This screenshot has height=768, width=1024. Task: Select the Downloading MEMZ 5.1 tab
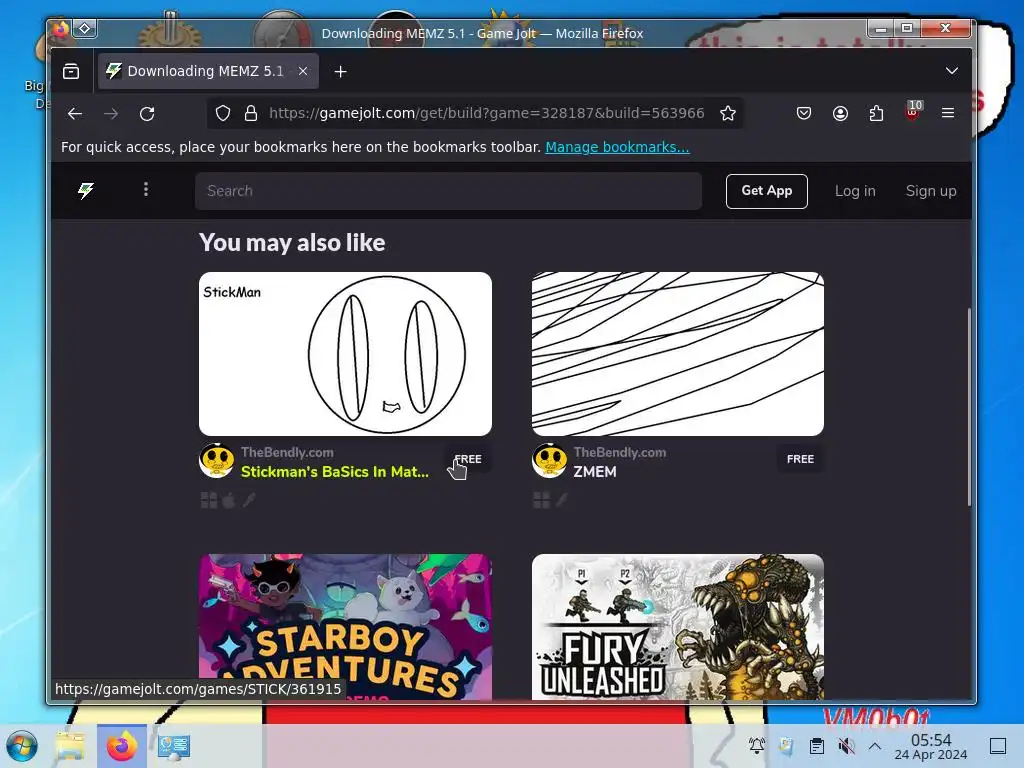[x=208, y=71]
